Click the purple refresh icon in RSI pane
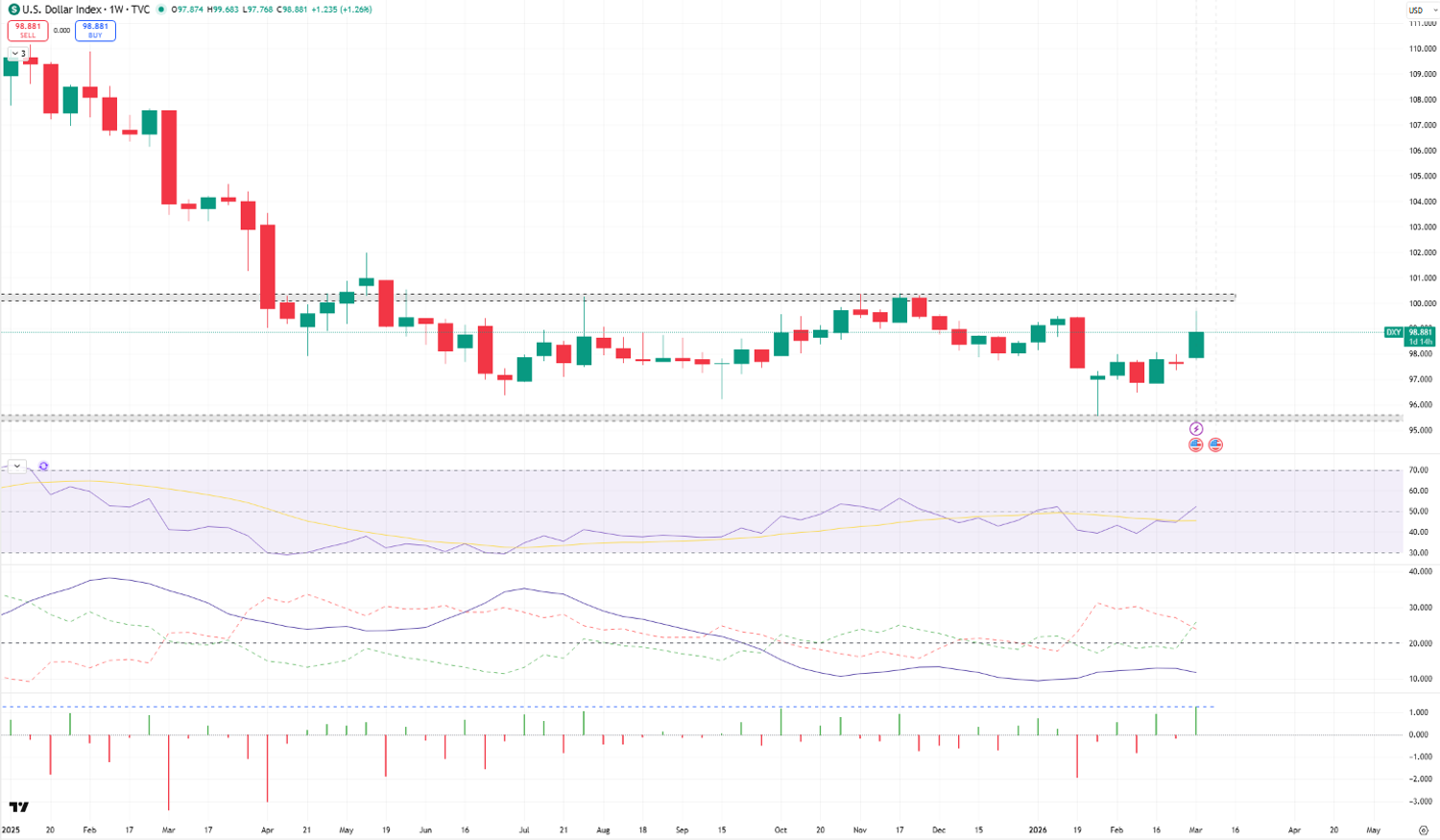The image size is (1440, 840). click(x=43, y=467)
